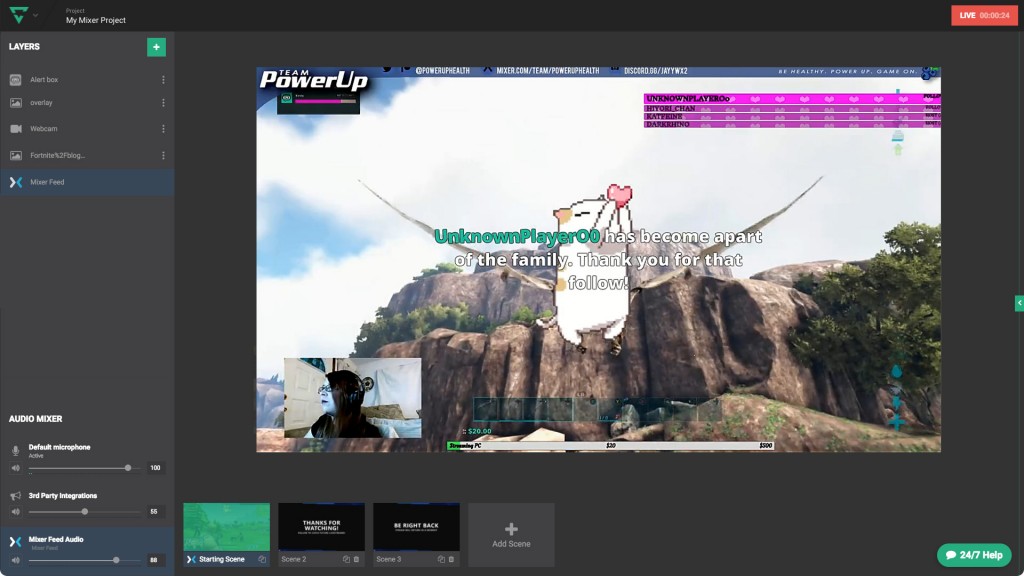The image size is (1024, 576).
Task: Open the app logo menu at top left
Action: [x=24, y=14]
